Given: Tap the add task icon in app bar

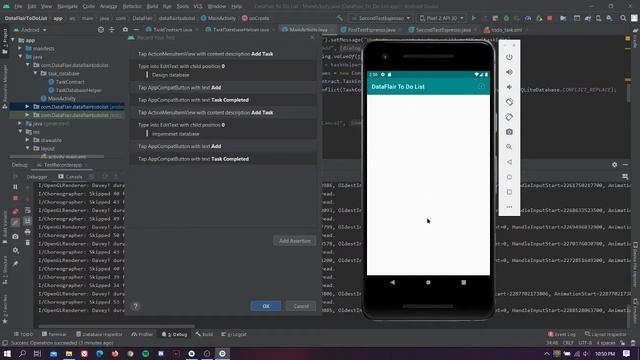Looking at the screenshot, I should (482, 87).
